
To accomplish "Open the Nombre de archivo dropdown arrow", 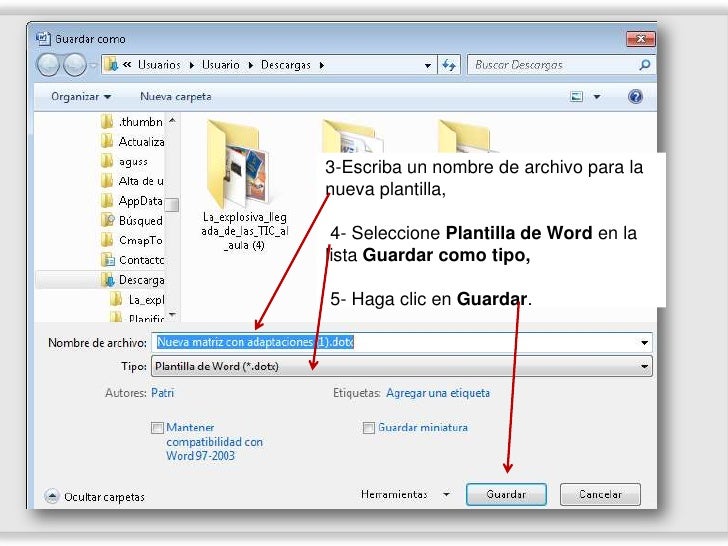I will pos(644,343).
